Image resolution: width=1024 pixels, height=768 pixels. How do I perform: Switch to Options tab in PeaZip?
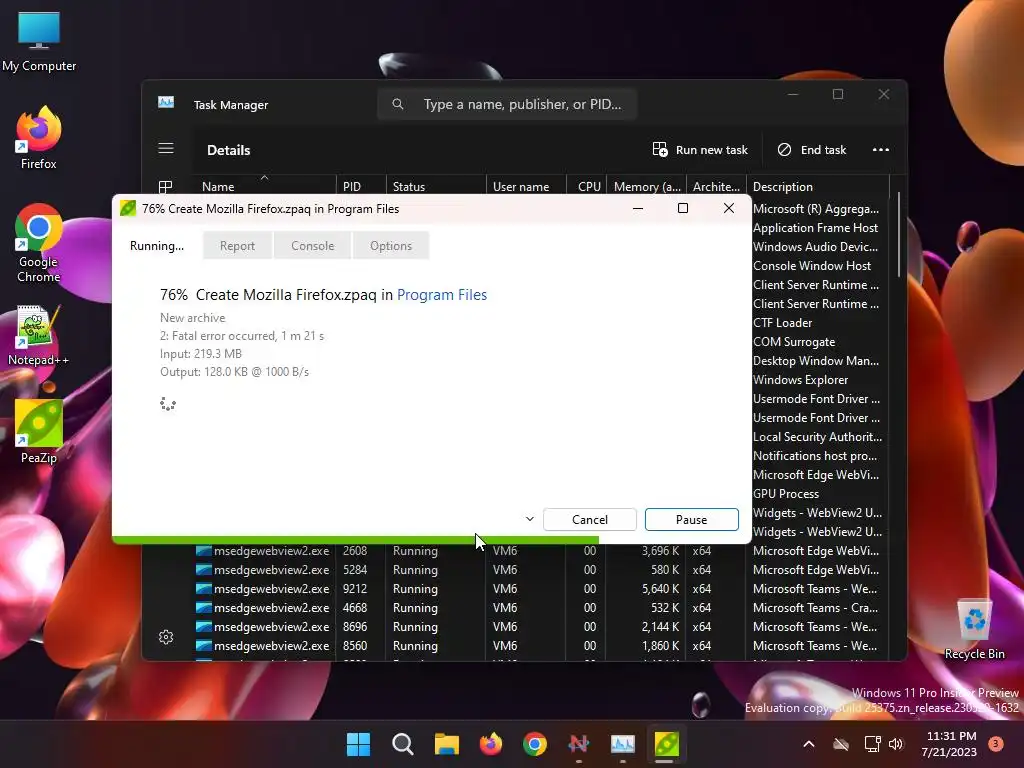click(391, 246)
